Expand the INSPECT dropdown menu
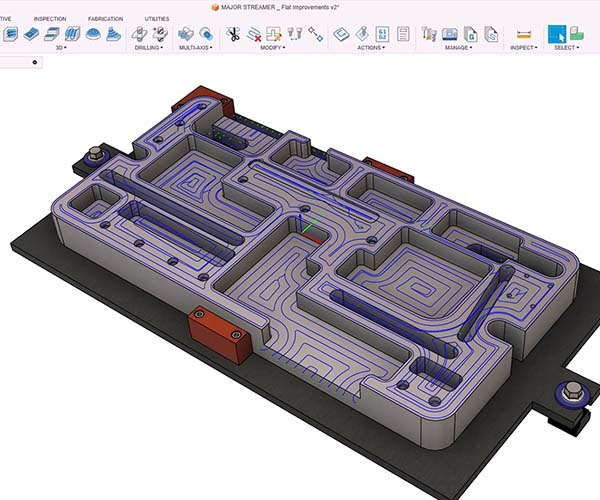The height and width of the screenshot is (500, 600). 524,47
